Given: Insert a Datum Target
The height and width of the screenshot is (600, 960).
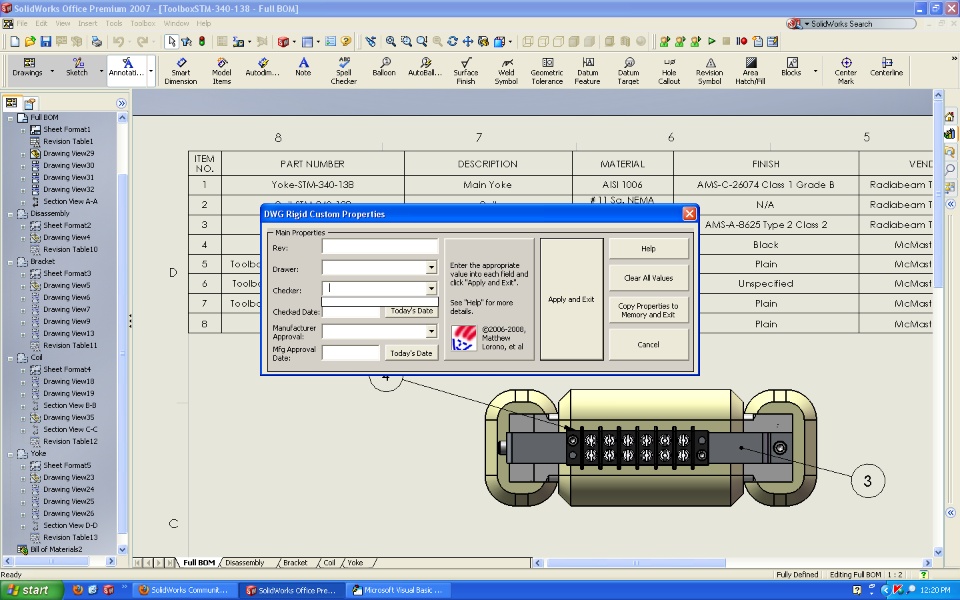Looking at the screenshot, I should pyautogui.click(x=628, y=71).
